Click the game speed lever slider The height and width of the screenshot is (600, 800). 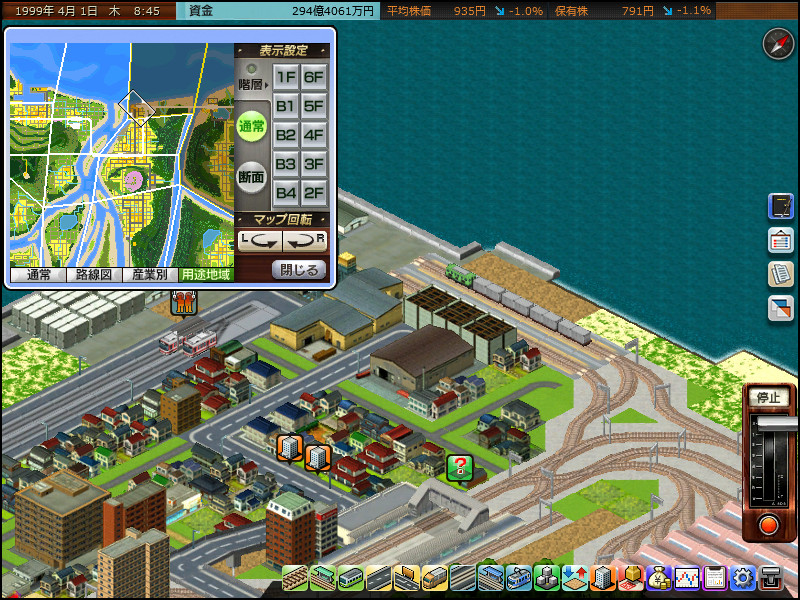[778, 423]
